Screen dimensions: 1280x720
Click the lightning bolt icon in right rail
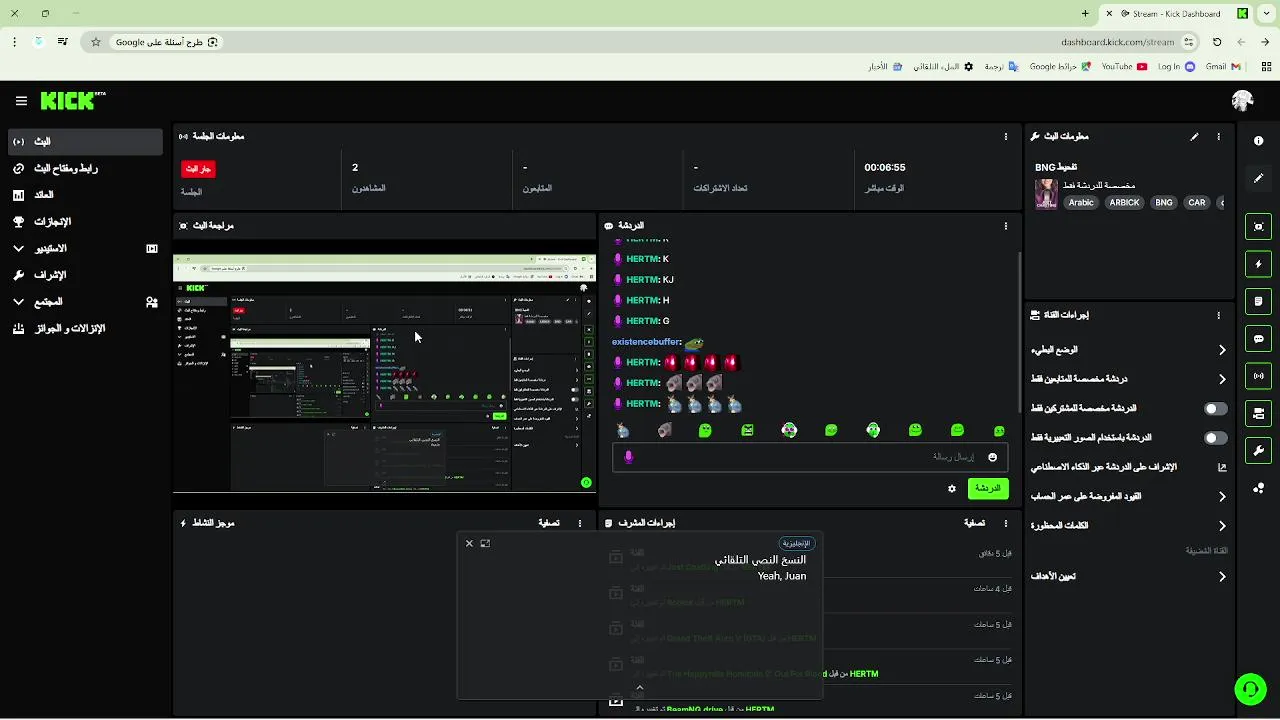pyautogui.click(x=1258, y=264)
